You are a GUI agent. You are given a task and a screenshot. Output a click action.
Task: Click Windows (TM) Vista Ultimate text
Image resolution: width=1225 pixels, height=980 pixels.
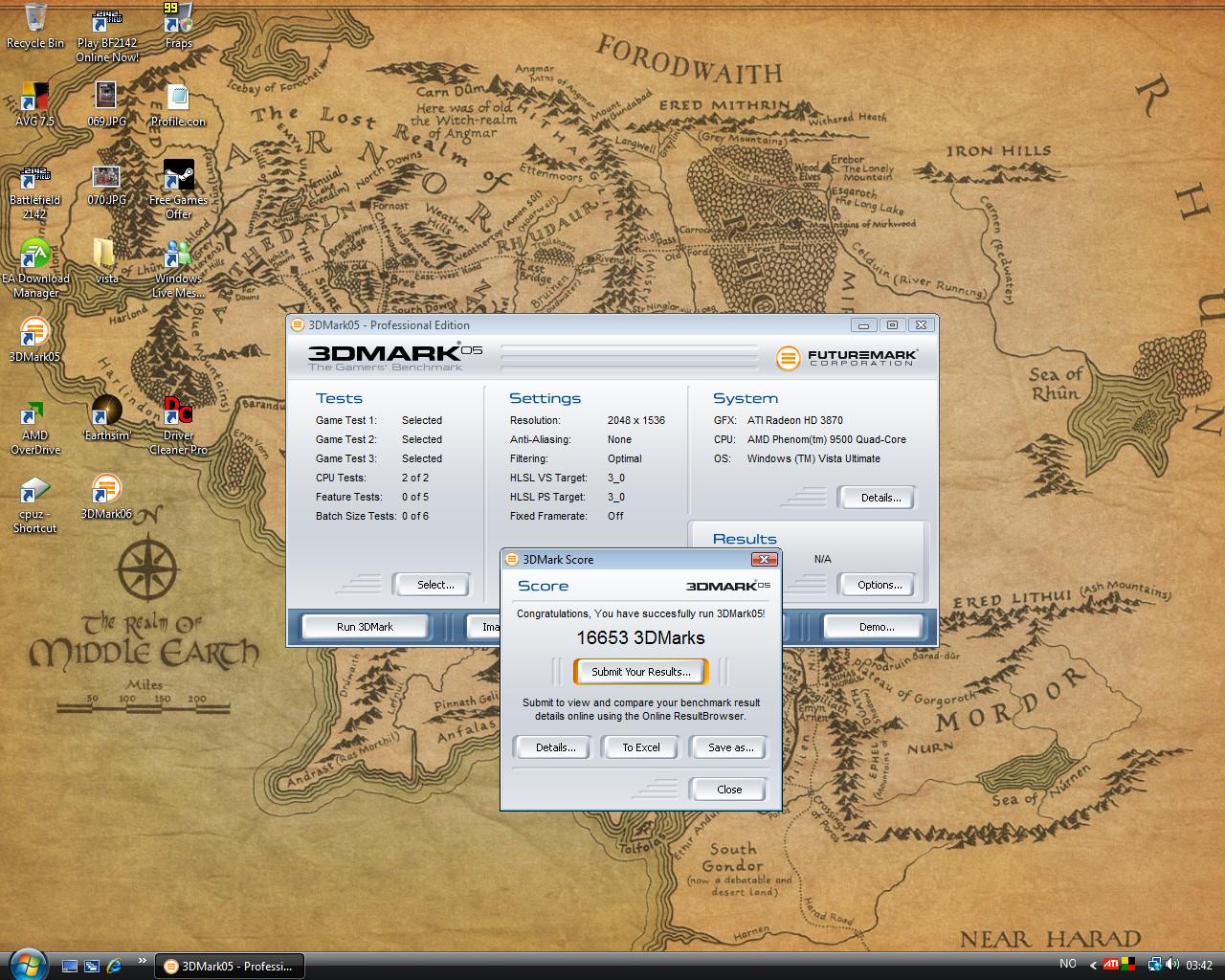tap(813, 458)
